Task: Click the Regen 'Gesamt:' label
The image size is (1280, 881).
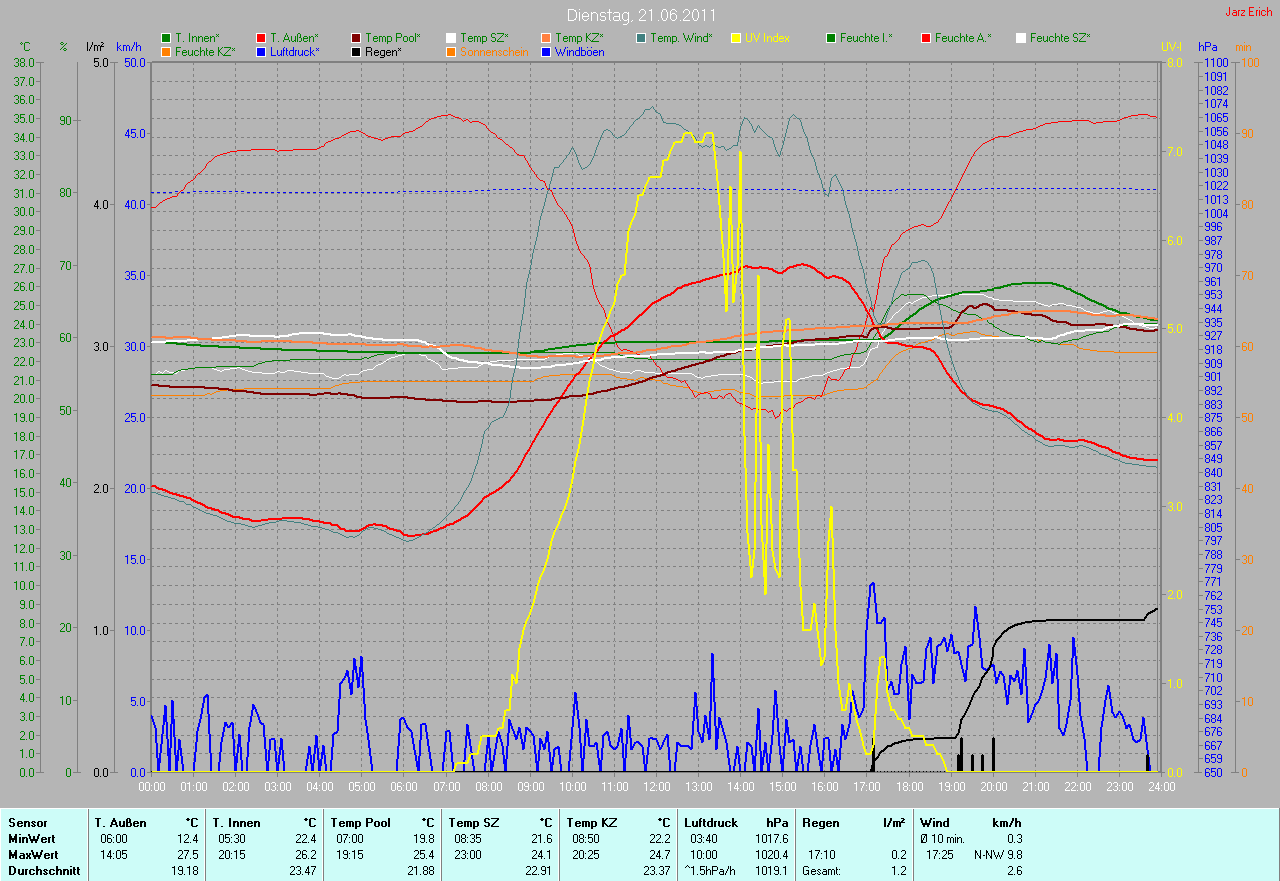Action: [821, 871]
